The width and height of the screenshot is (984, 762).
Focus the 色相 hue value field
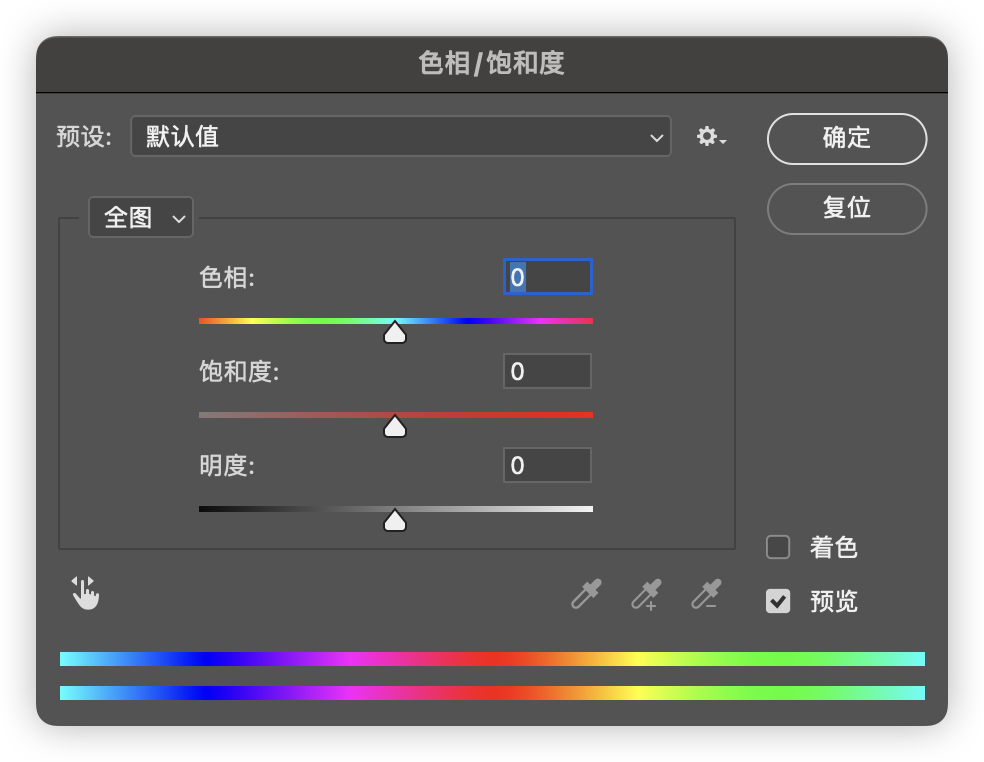click(548, 277)
